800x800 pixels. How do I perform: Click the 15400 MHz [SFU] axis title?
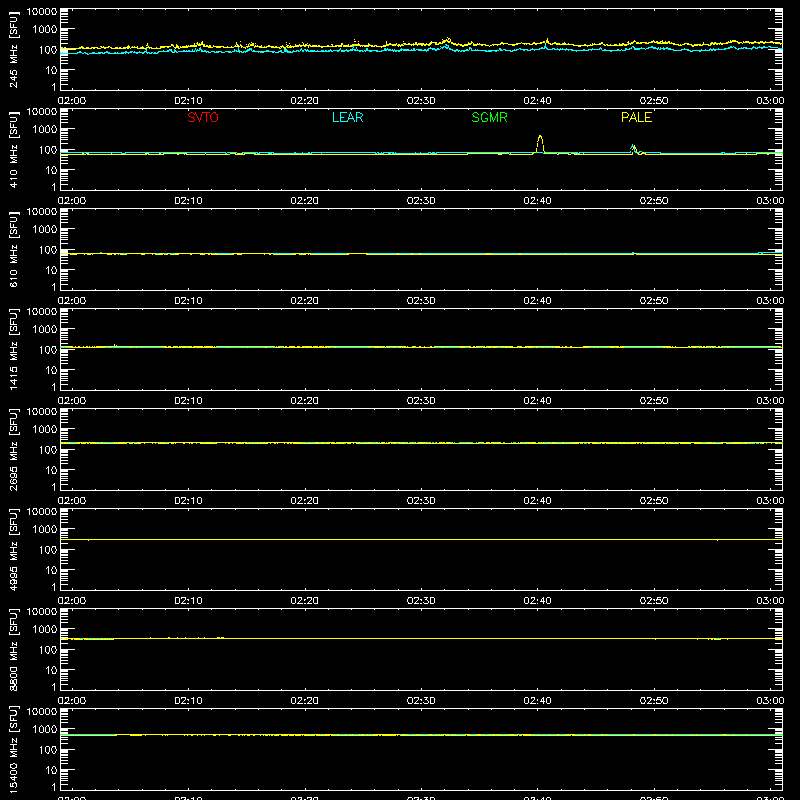point(14,749)
